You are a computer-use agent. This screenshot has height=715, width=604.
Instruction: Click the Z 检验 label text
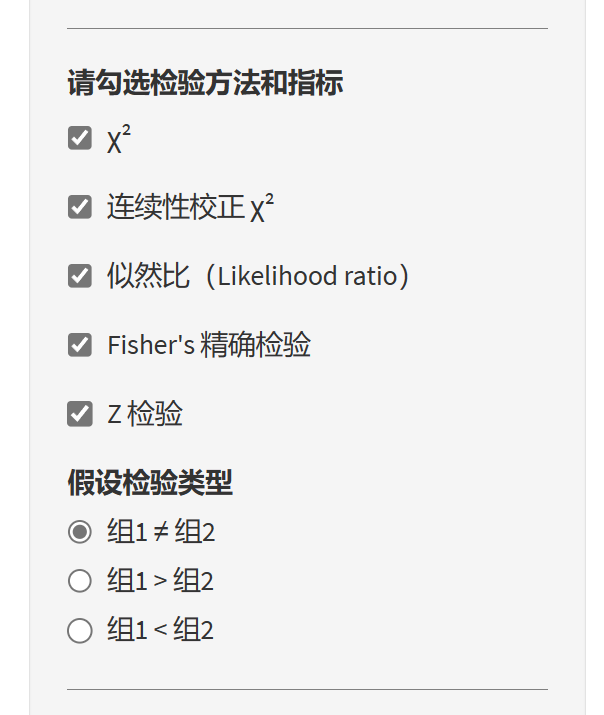(x=145, y=414)
